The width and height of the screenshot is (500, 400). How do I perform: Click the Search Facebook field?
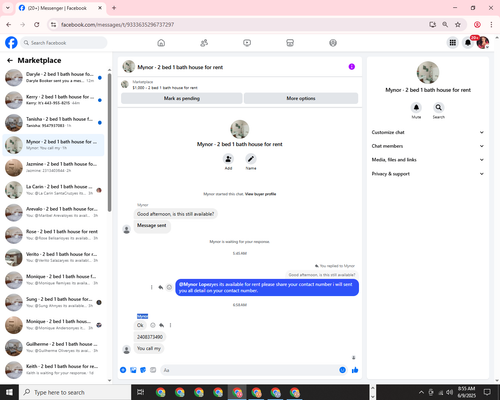pos(64,43)
